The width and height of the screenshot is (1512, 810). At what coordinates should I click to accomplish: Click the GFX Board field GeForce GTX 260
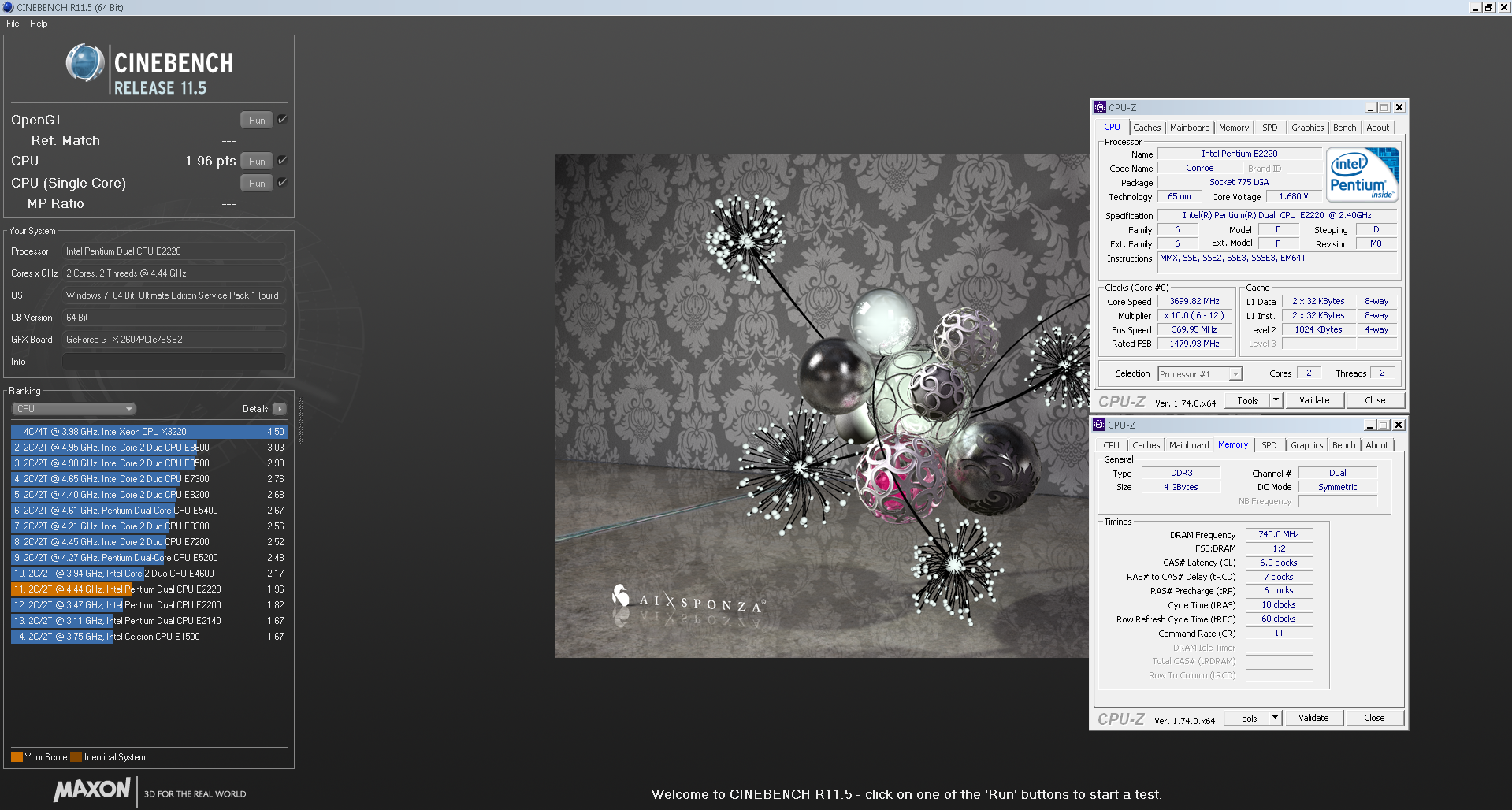[x=174, y=340]
